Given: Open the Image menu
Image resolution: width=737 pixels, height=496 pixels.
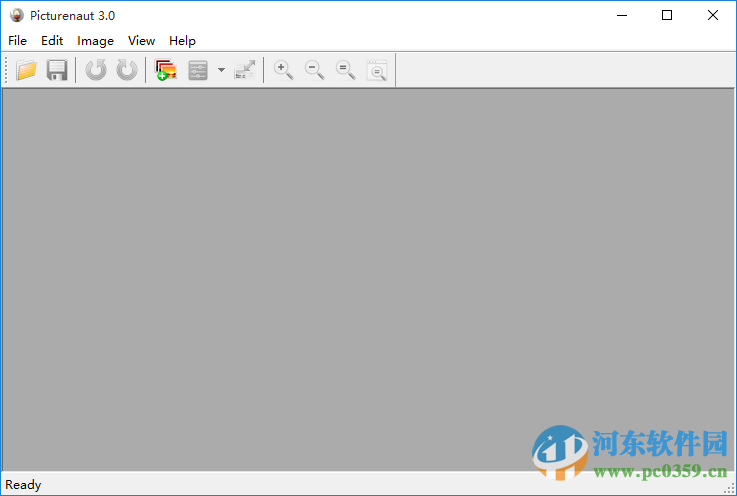Looking at the screenshot, I should [95, 41].
